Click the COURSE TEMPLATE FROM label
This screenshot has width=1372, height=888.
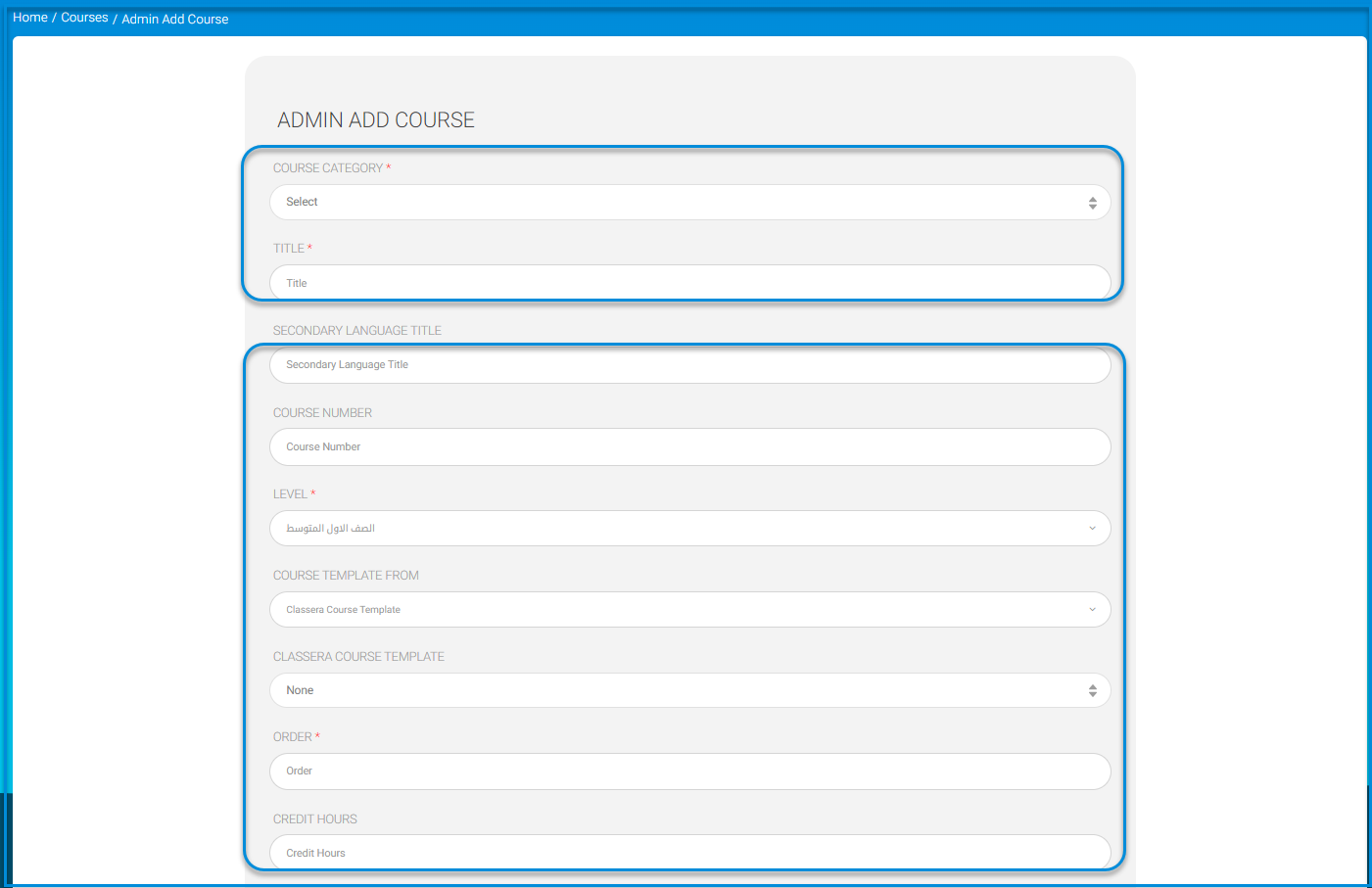click(346, 576)
